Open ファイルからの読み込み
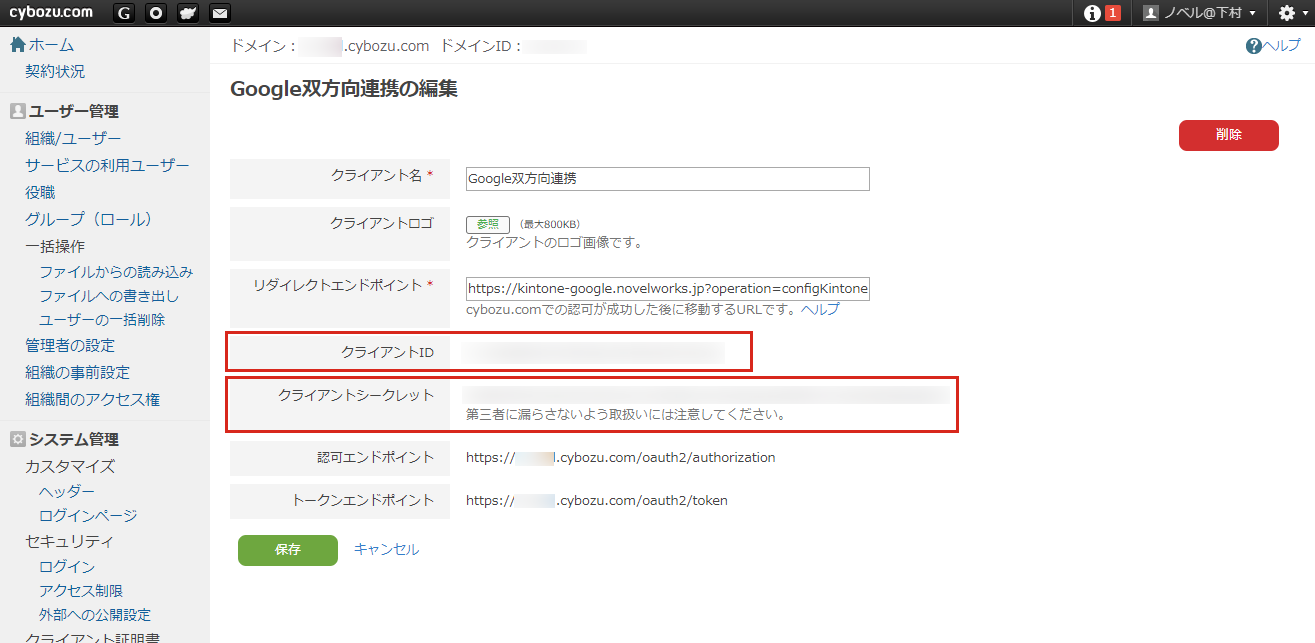The width and height of the screenshot is (1315, 643). (x=116, y=272)
